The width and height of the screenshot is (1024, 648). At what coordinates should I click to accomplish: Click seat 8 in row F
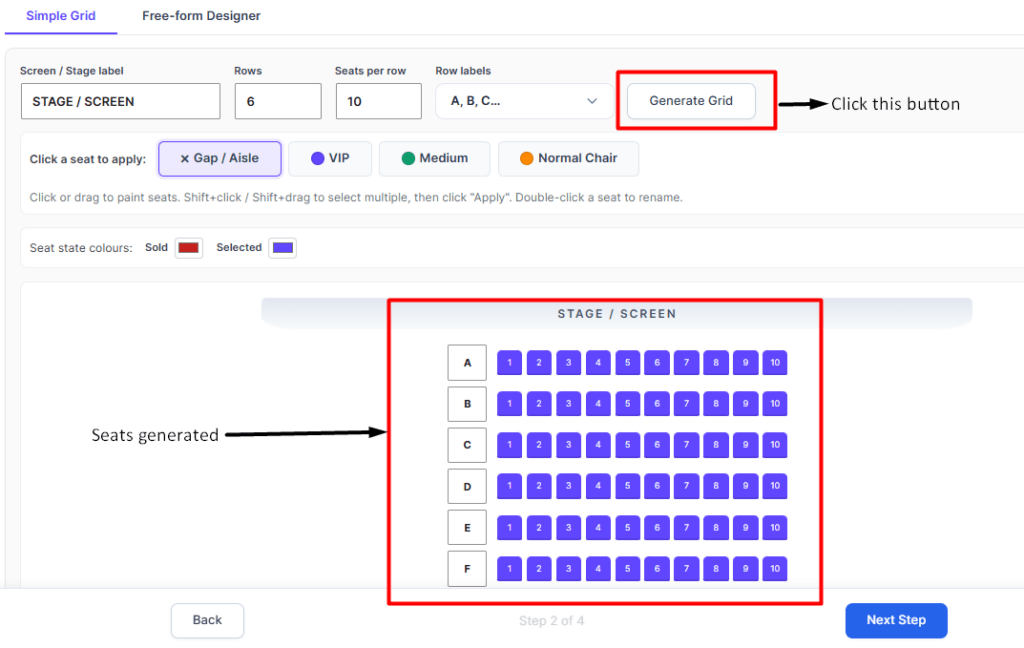pos(716,569)
